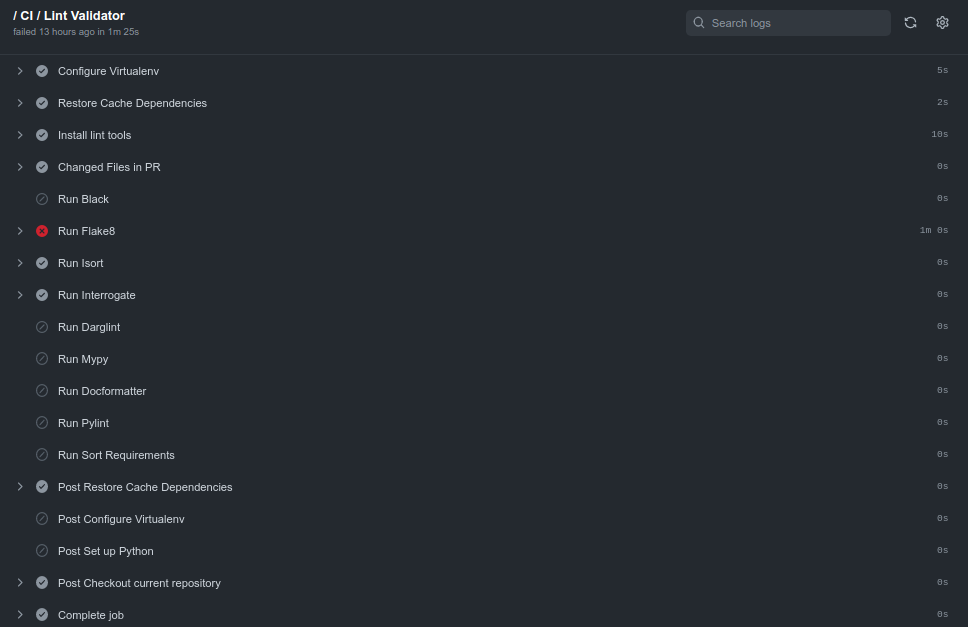Select Lint Validator in the breadcrumb

tap(85, 15)
